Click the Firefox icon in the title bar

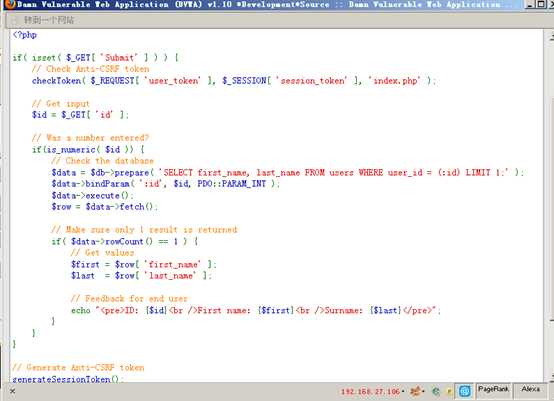tap(10, 4)
